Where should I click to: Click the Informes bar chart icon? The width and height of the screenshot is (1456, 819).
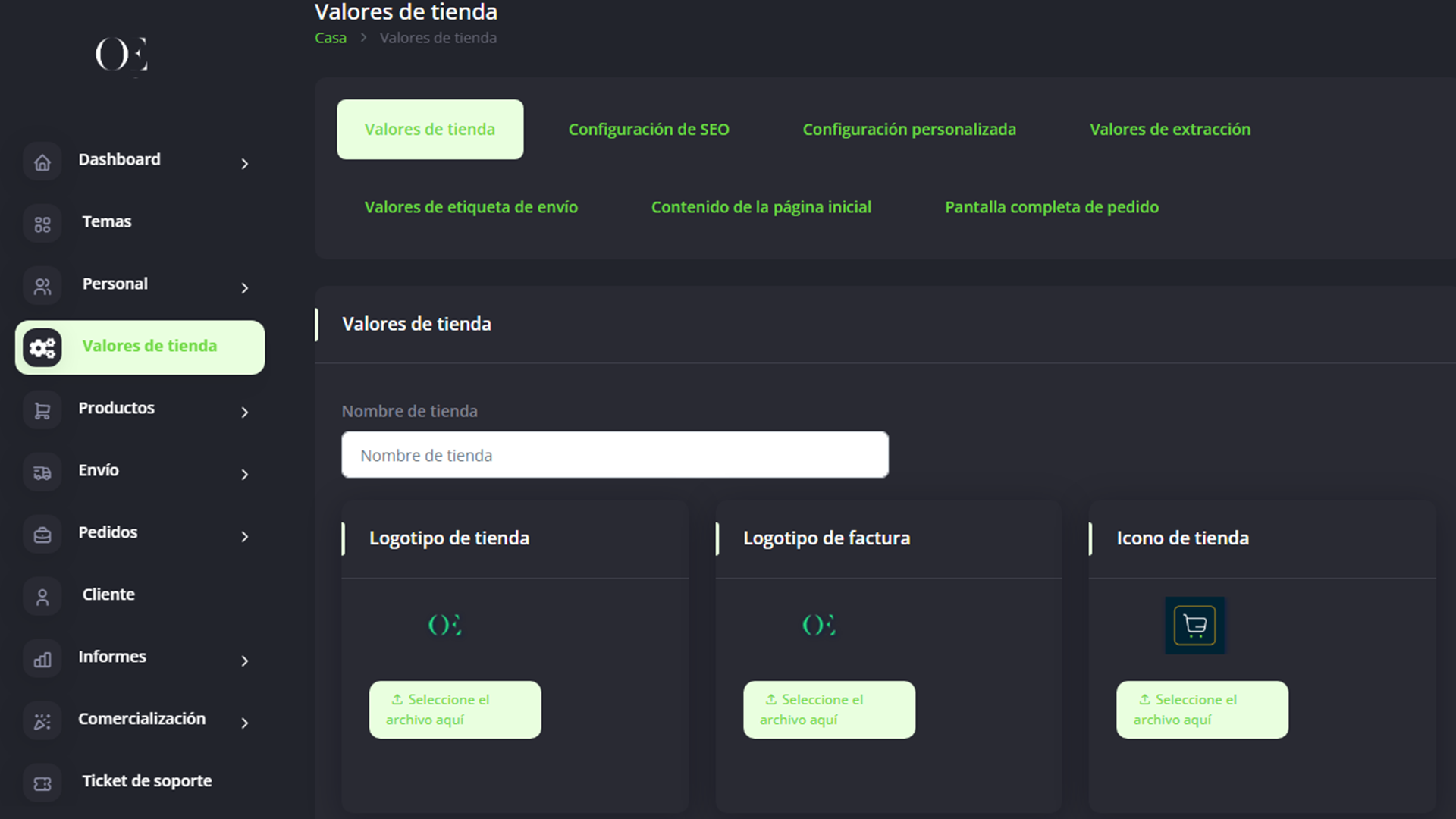coord(42,660)
